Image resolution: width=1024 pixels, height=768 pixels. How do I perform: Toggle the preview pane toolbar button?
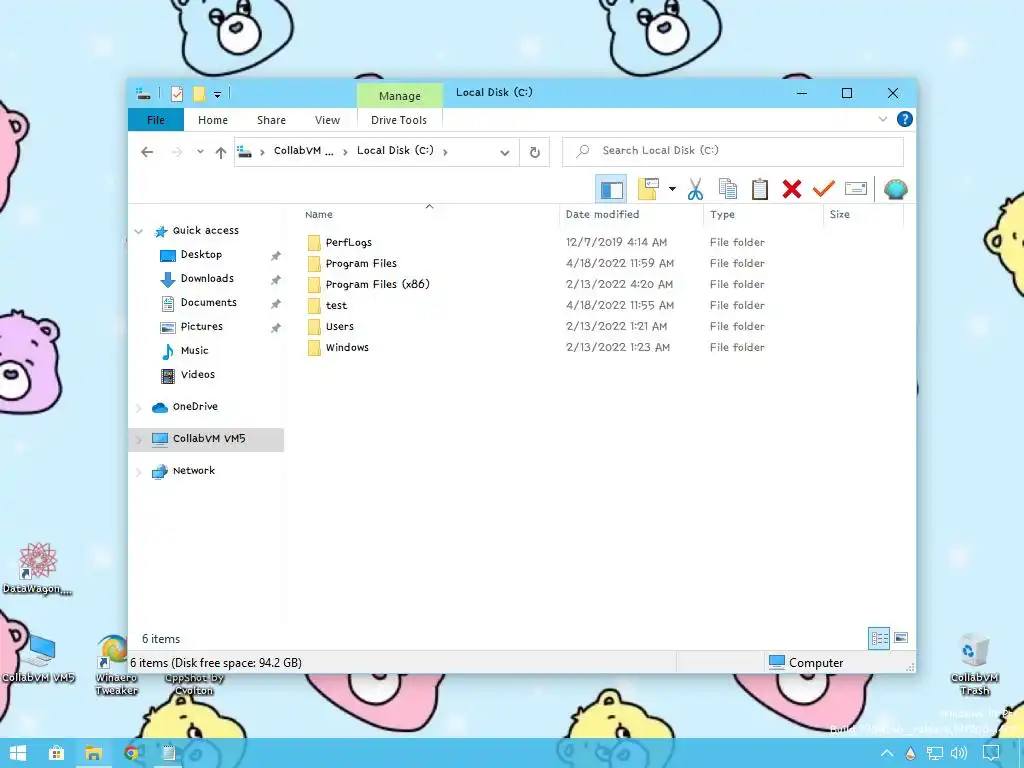(611, 189)
